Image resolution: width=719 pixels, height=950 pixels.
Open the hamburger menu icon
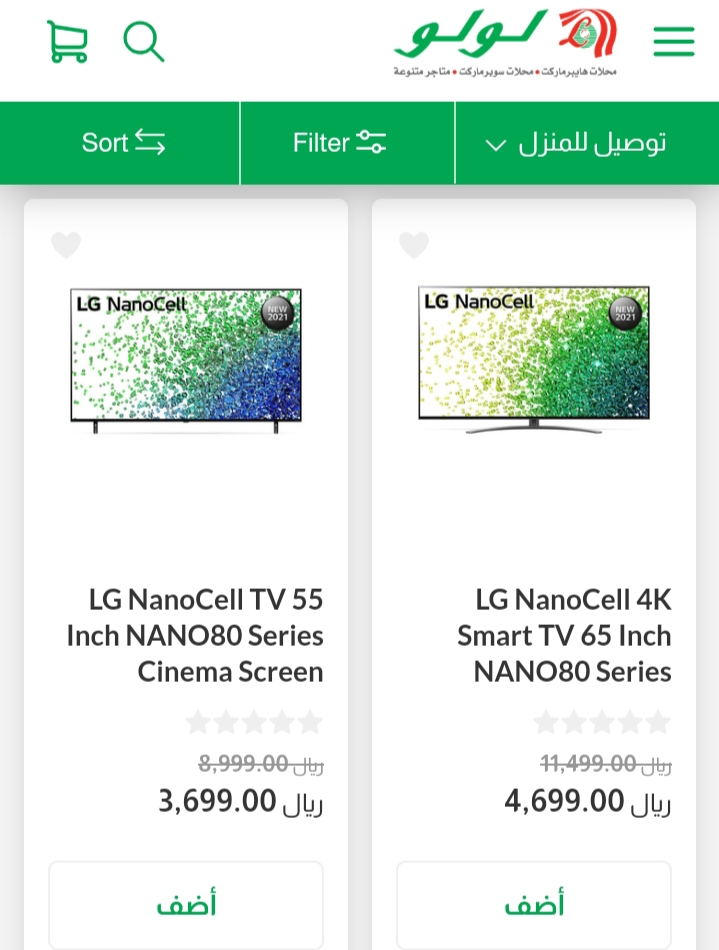click(674, 42)
